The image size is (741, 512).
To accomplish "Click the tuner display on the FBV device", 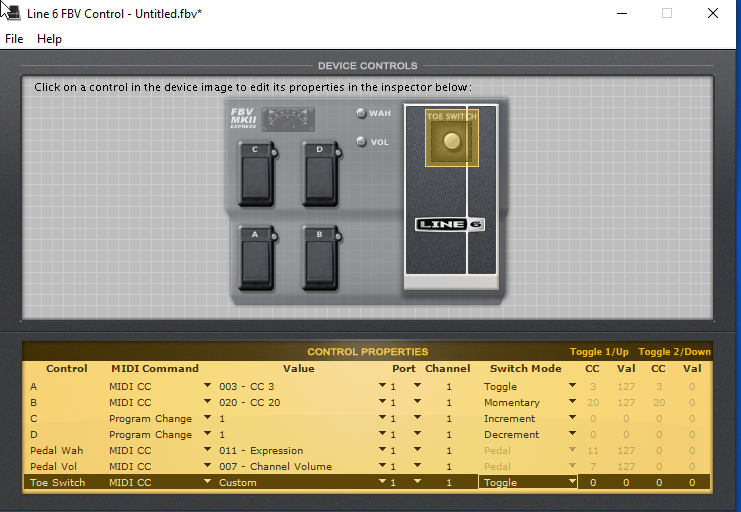I will click(288, 119).
